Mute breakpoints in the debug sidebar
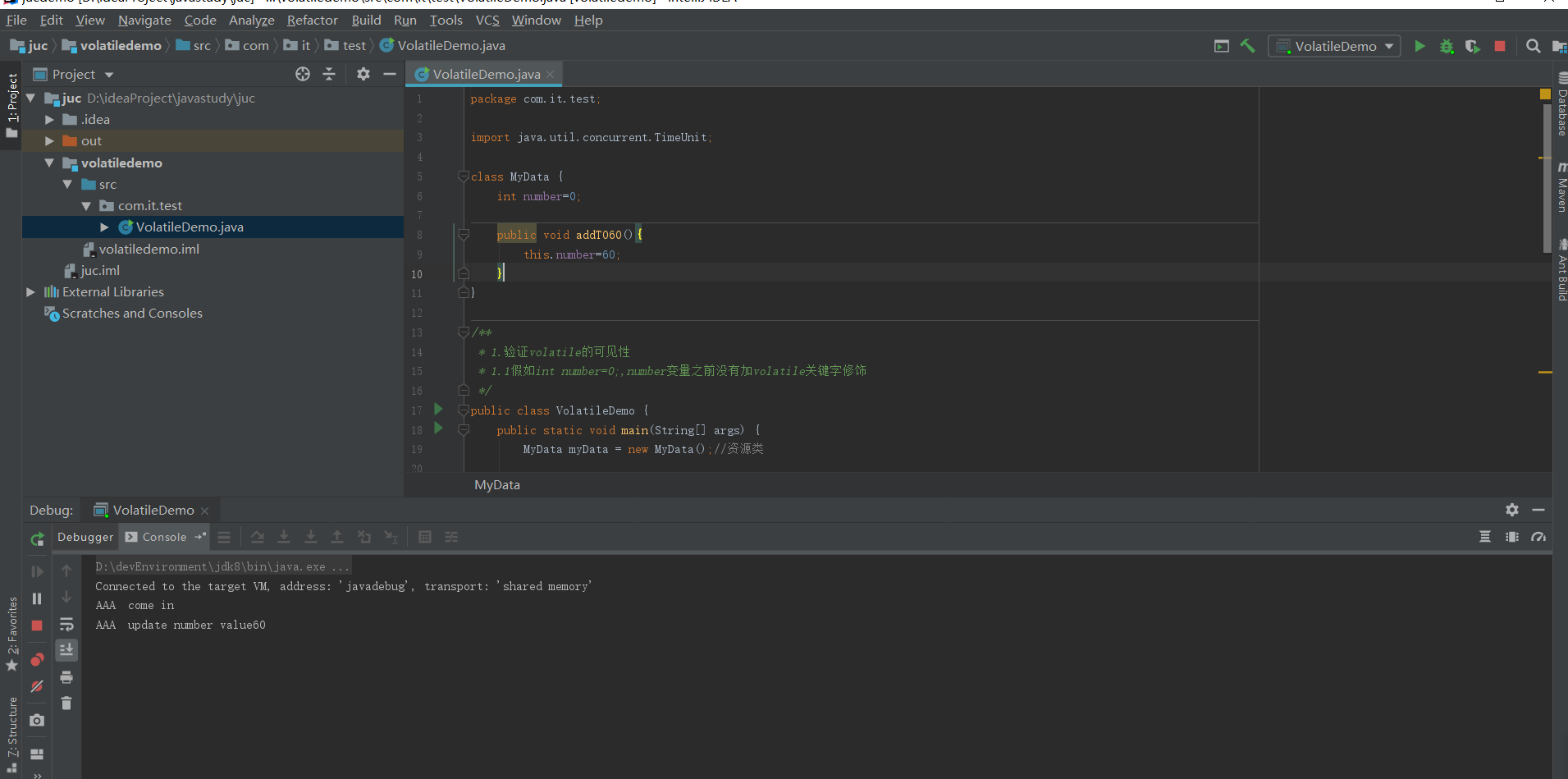This screenshot has width=1568, height=779. tap(37, 686)
